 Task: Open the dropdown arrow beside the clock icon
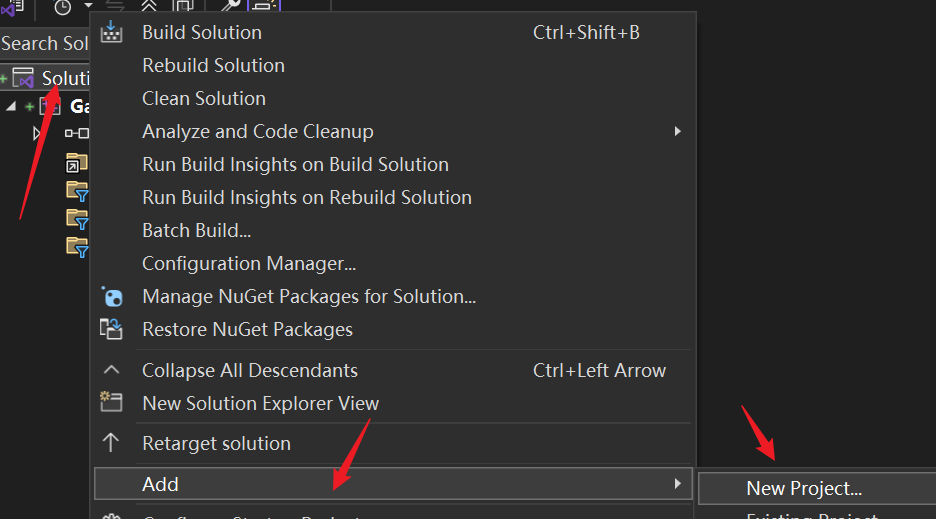(x=88, y=7)
